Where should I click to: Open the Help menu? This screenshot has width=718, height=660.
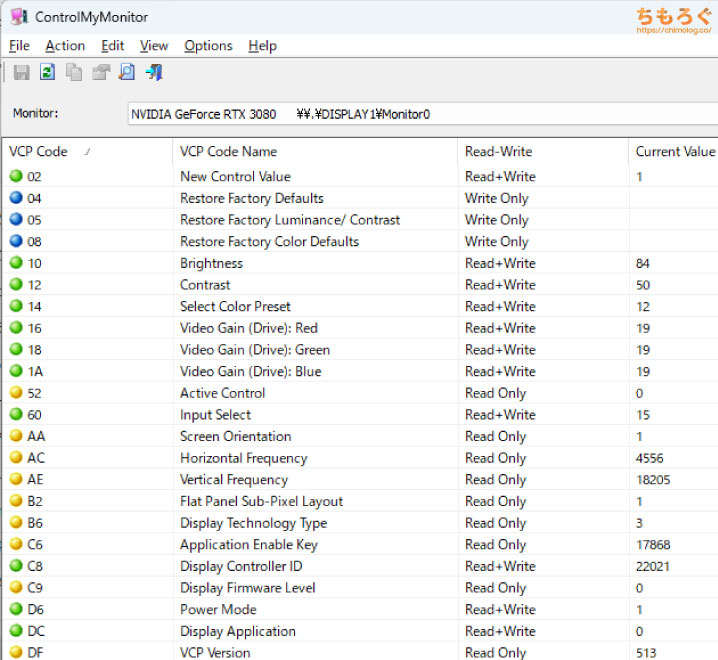coord(262,46)
